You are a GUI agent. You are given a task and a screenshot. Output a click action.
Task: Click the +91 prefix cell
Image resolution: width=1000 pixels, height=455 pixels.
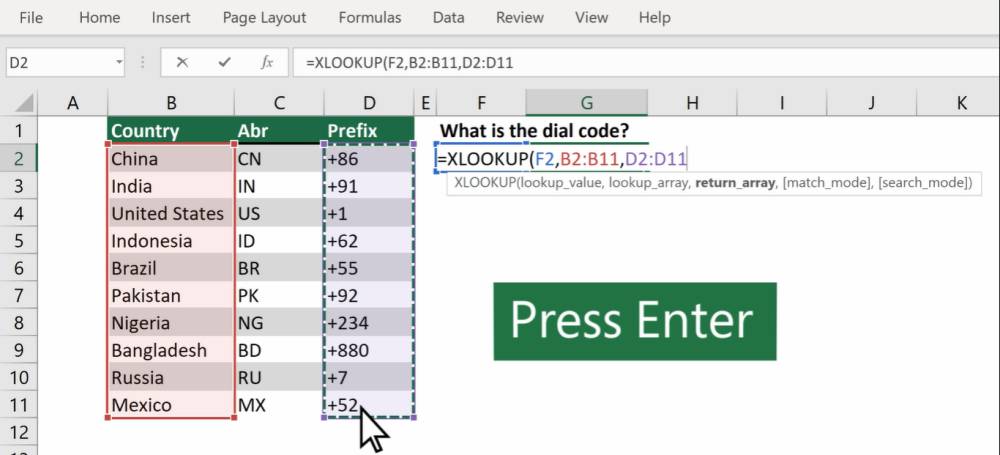(369, 186)
